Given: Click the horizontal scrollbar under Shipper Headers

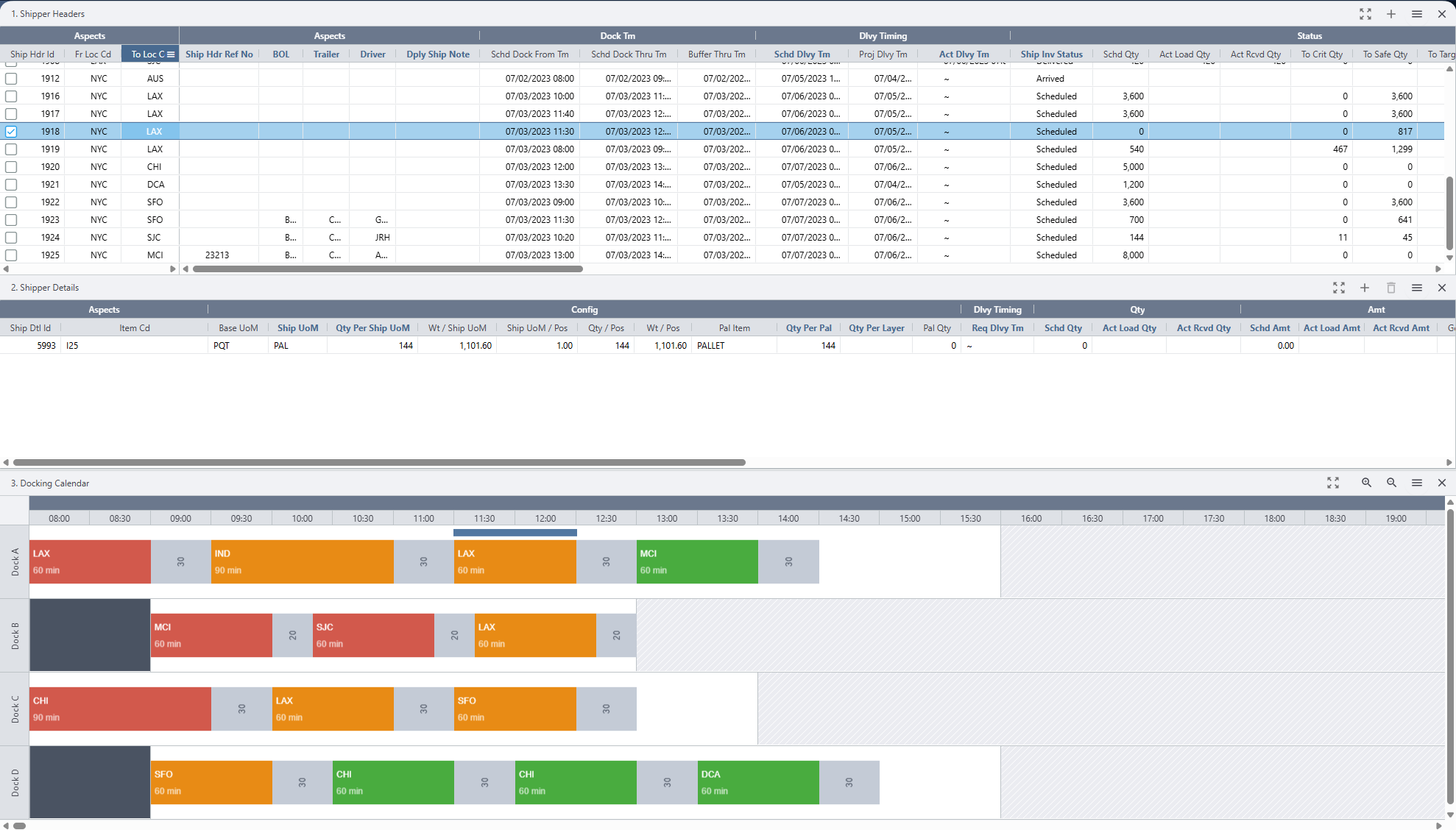Looking at the screenshot, I should [x=388, y=269].
